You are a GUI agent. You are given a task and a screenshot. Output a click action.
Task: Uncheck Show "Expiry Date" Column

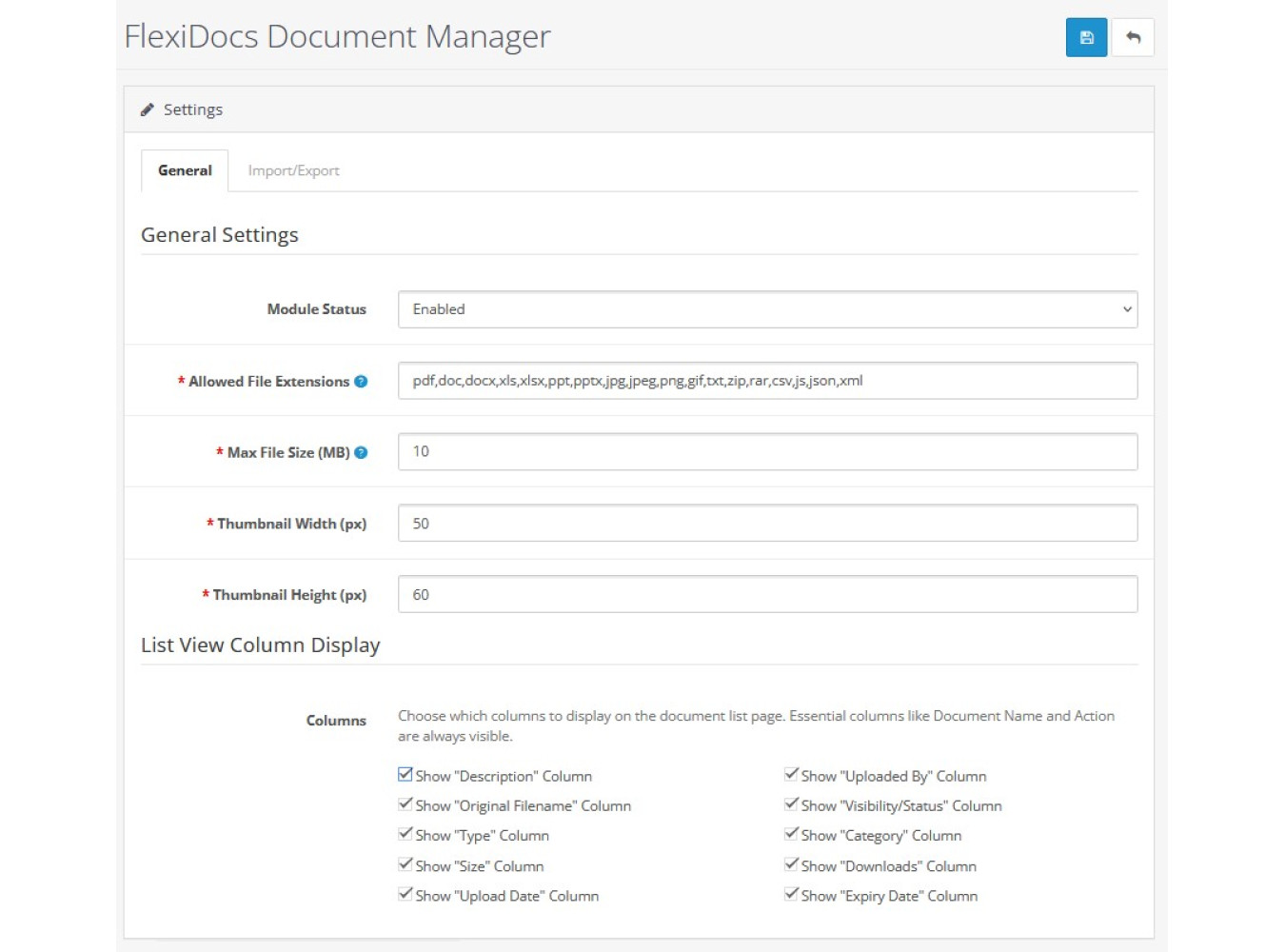(791, 894)
